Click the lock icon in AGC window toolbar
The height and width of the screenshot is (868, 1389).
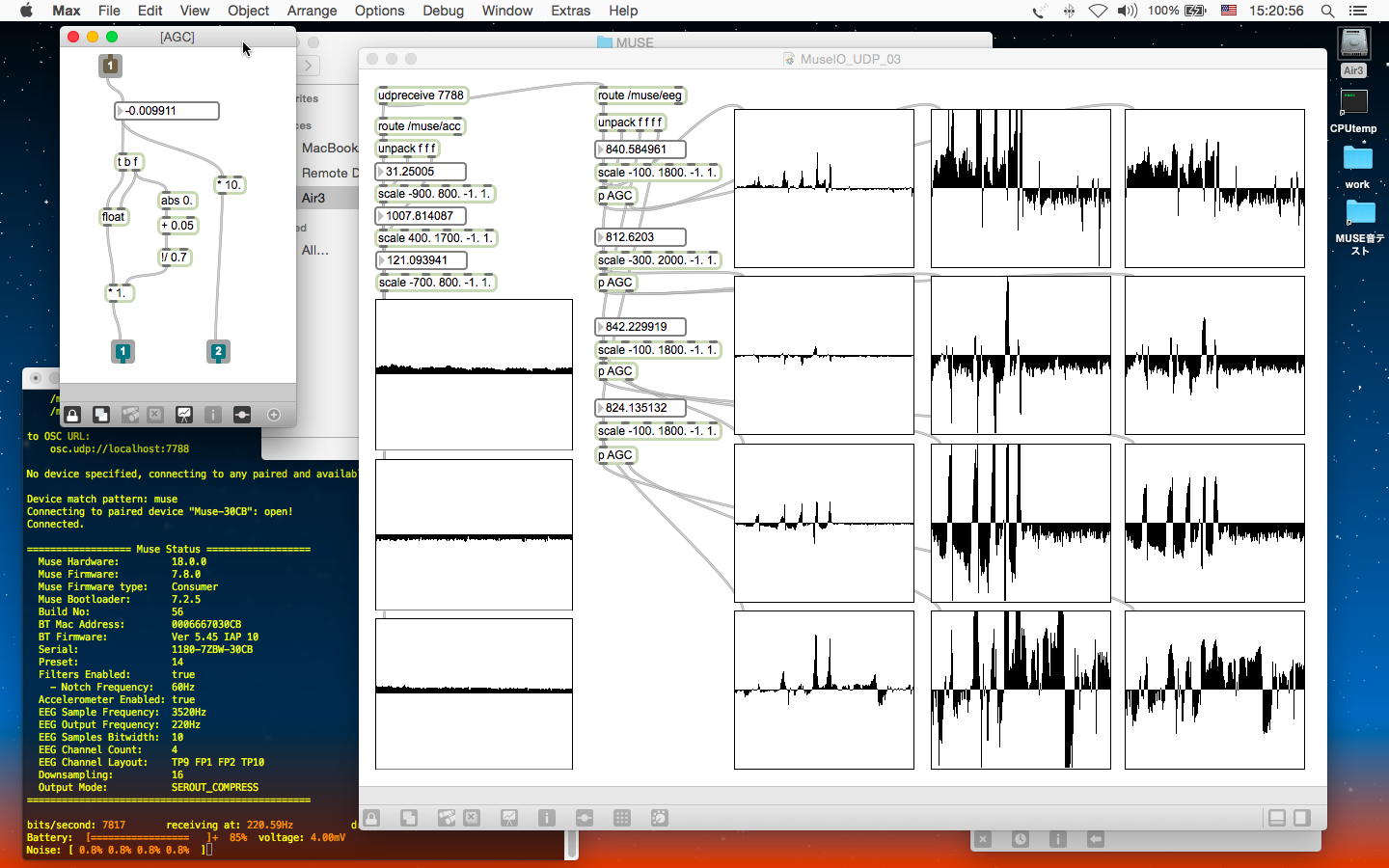(72, 415)
